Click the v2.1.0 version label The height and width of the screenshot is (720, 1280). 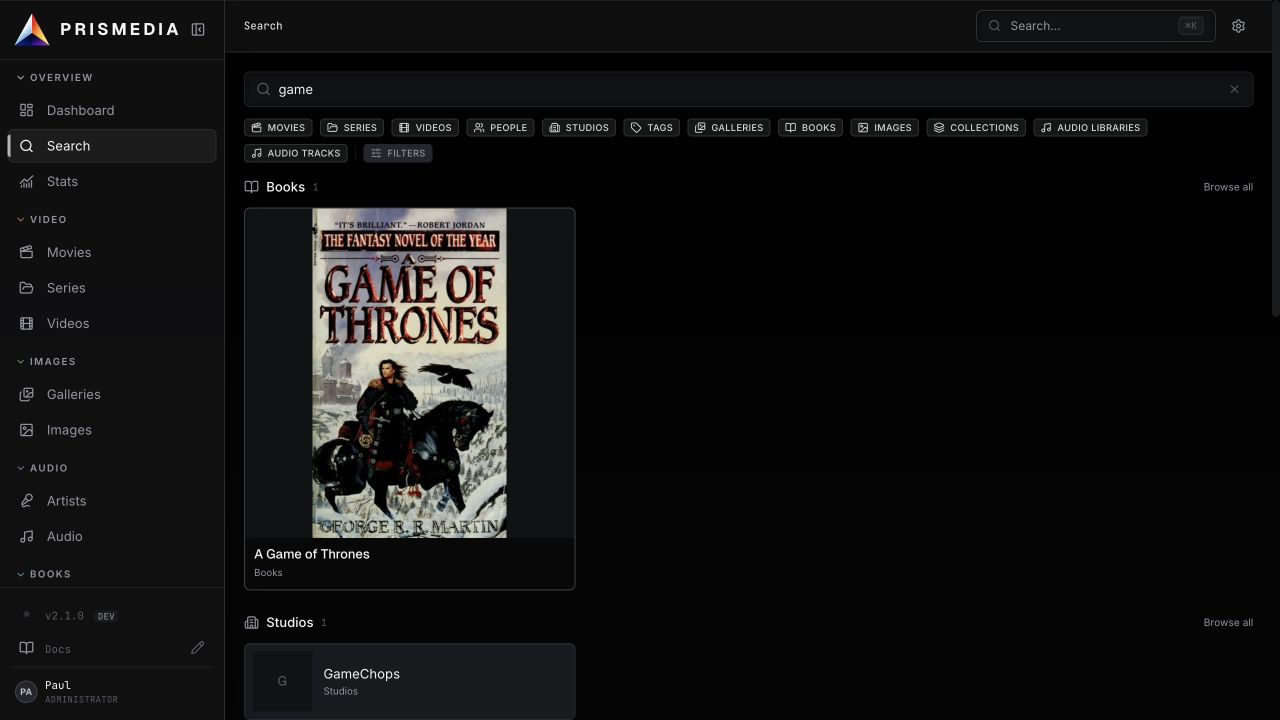[64, 616]
